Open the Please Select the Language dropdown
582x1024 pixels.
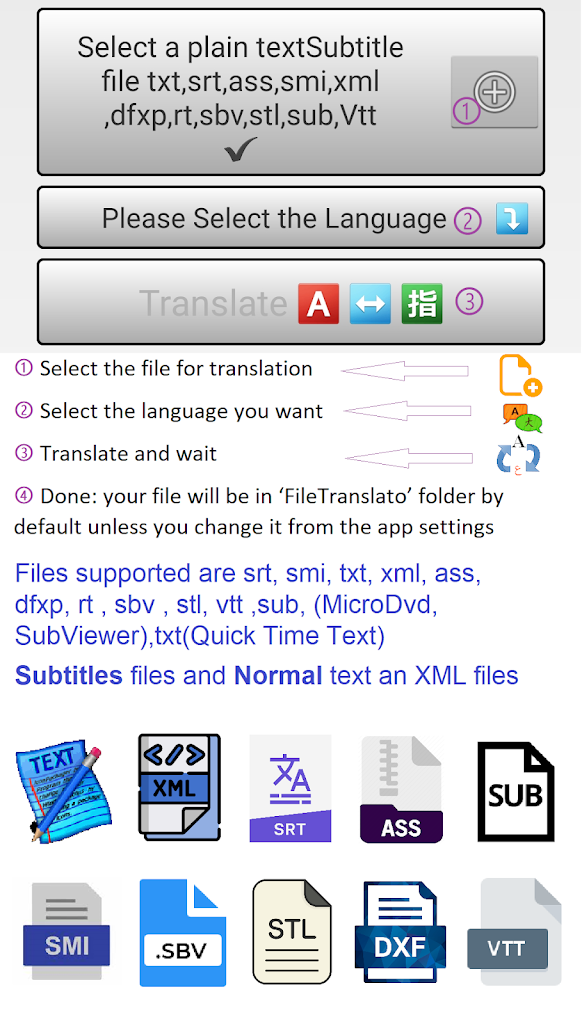(x=291, y=218)
